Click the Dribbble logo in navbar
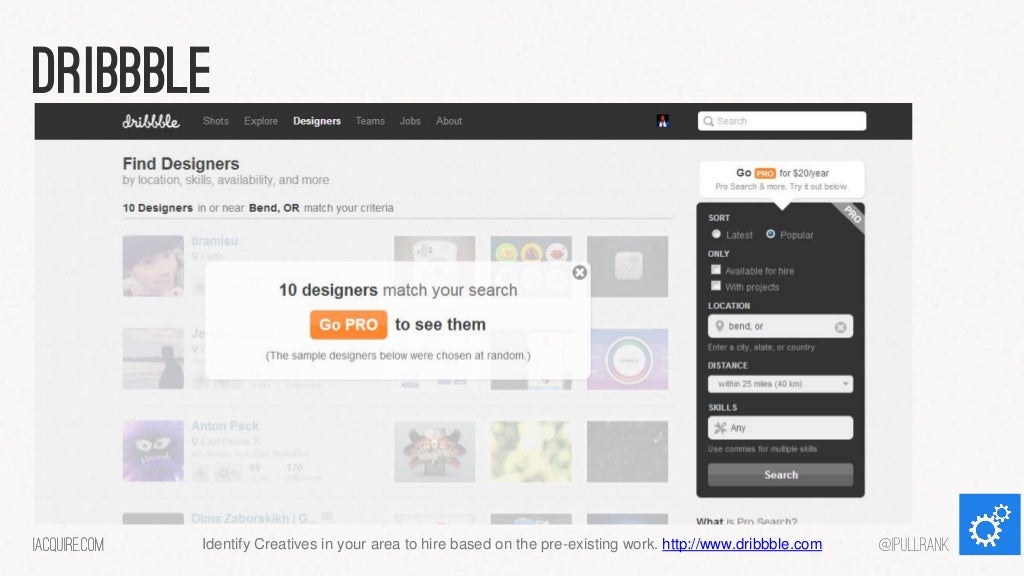This screenshot has width=1024, height=576. click(x=151, y=121)
